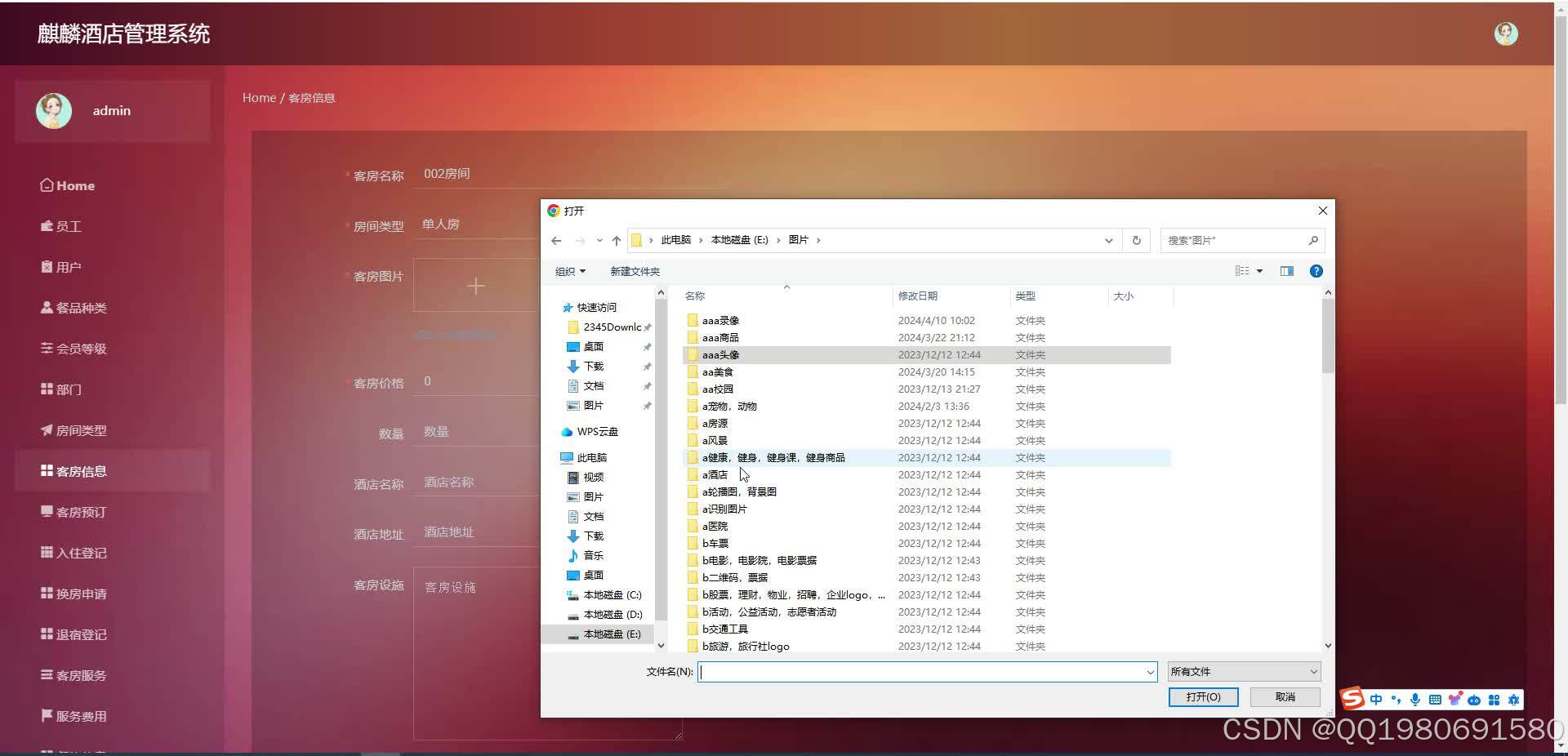
Task: Click the plus icon to upload 客房图片
Action: click(x=475, y=286)
